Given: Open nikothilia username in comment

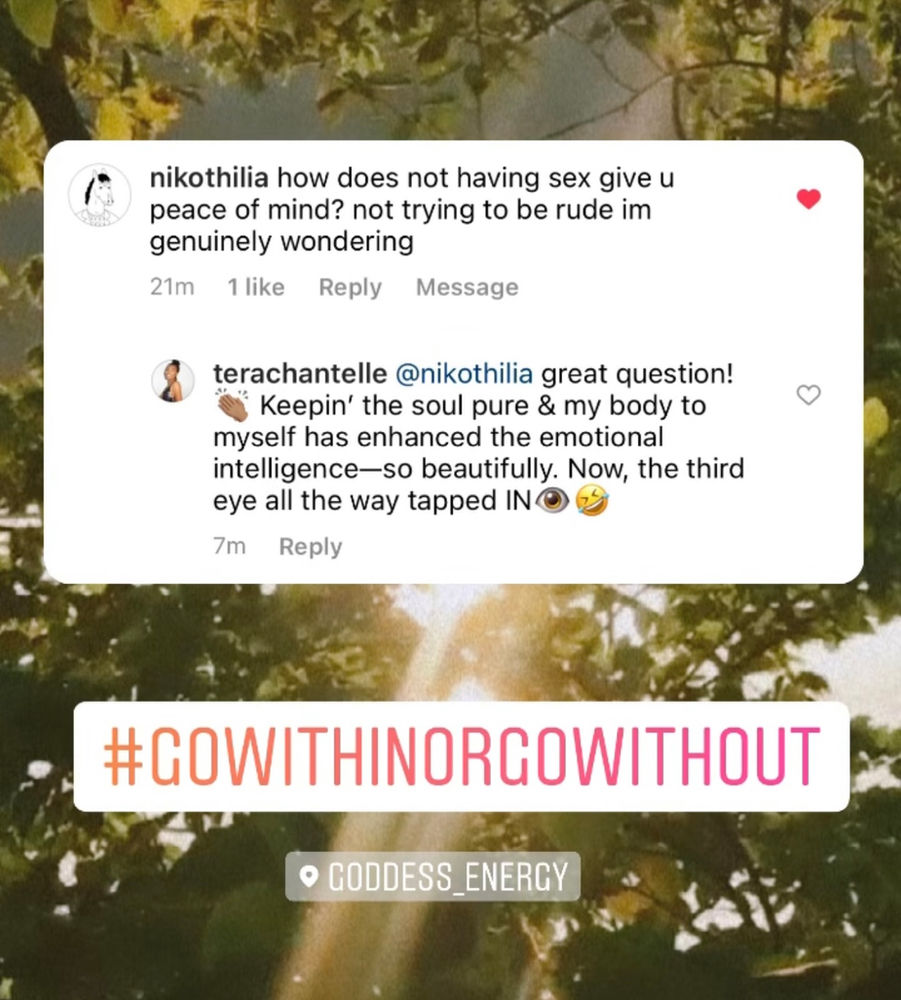Looking at the screenshot, I should click(209, 178).
